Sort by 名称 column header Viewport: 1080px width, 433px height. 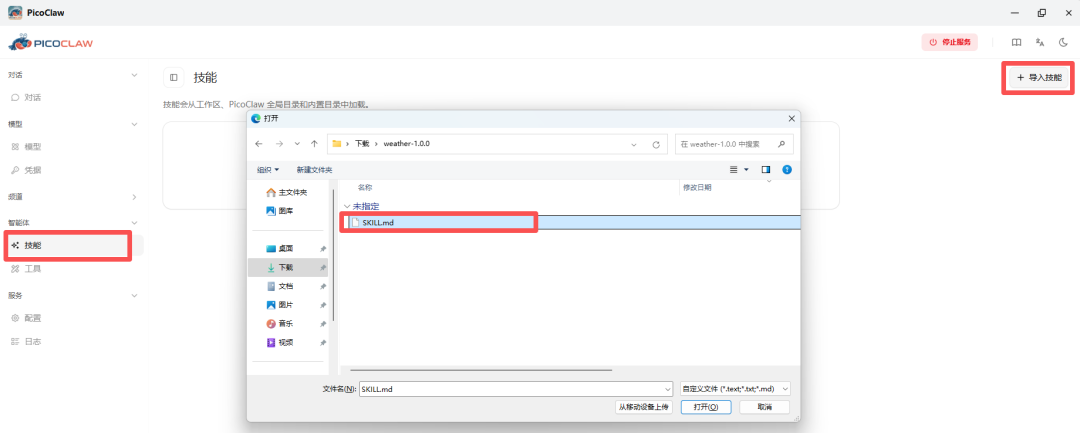(364, 187)
